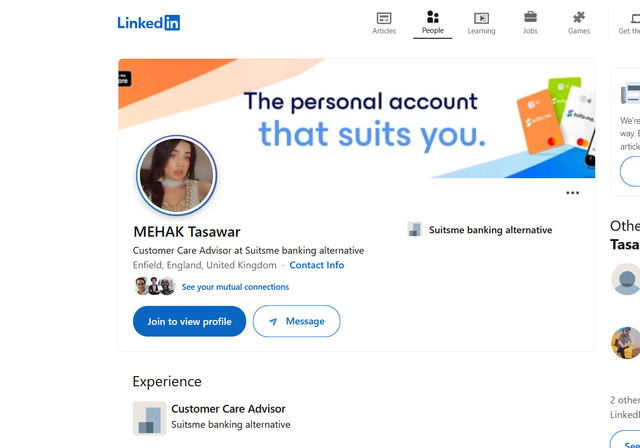Open the Articles section
The image size is (640, 448).
384,23
